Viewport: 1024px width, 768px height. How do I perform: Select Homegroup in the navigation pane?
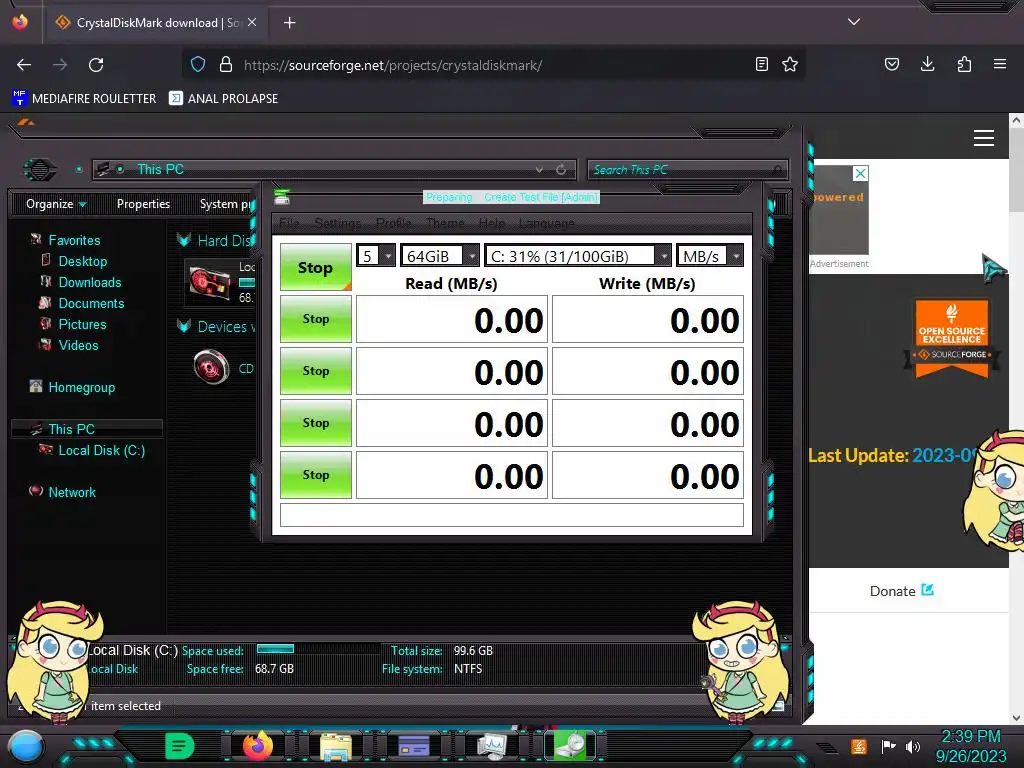81,387
